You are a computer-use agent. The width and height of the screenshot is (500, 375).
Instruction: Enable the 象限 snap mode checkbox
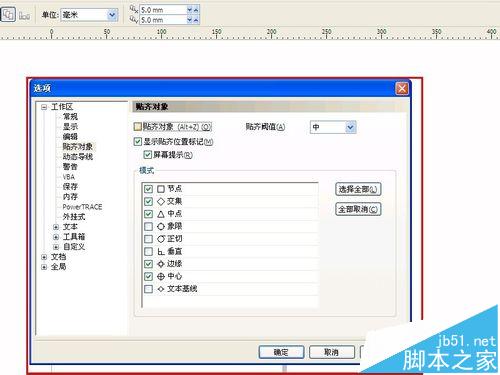[148, 227]
